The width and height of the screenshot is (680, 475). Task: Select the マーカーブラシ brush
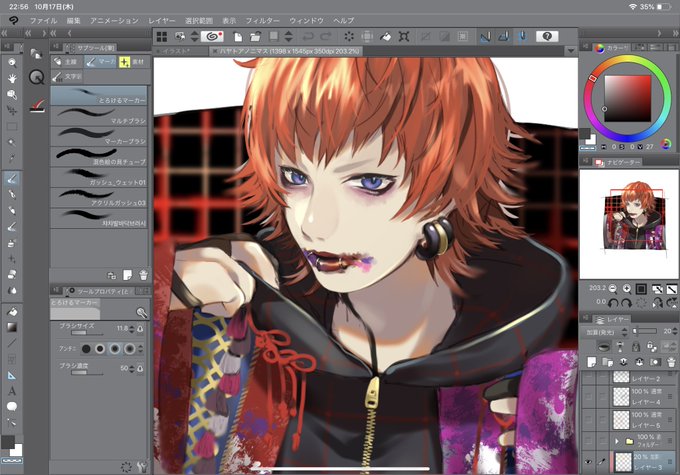[99, 136]
